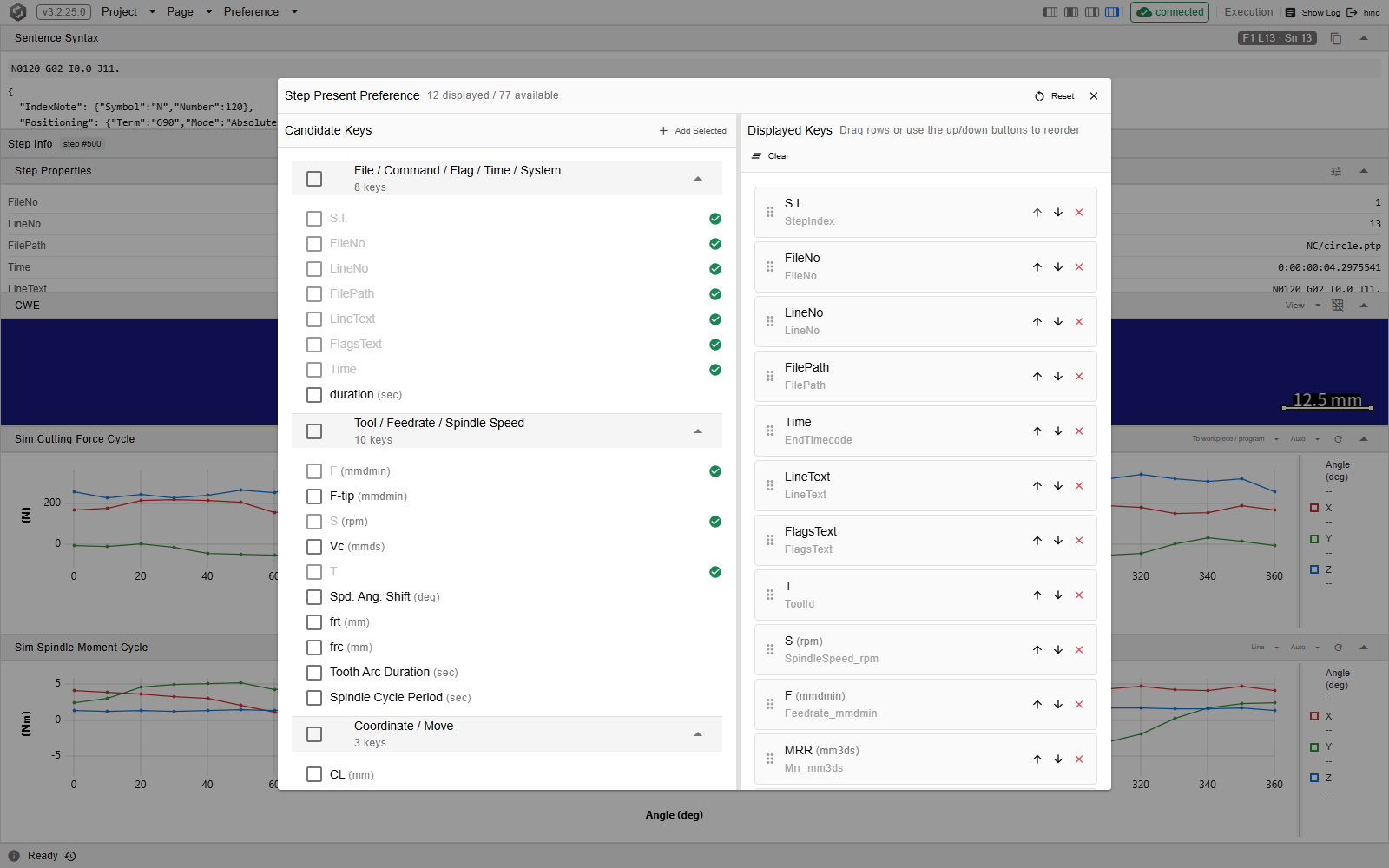This screenshot has height=868, width=1389.
Task: Move T ToolId row up
Action: tap(1037, 595)
